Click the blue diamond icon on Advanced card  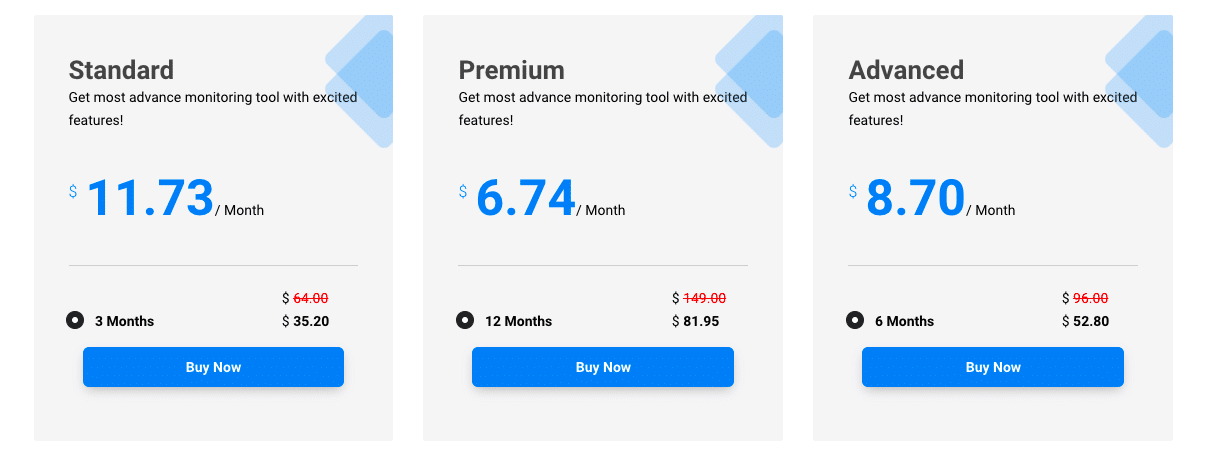pyautogui.click(x=1140, y=80)
